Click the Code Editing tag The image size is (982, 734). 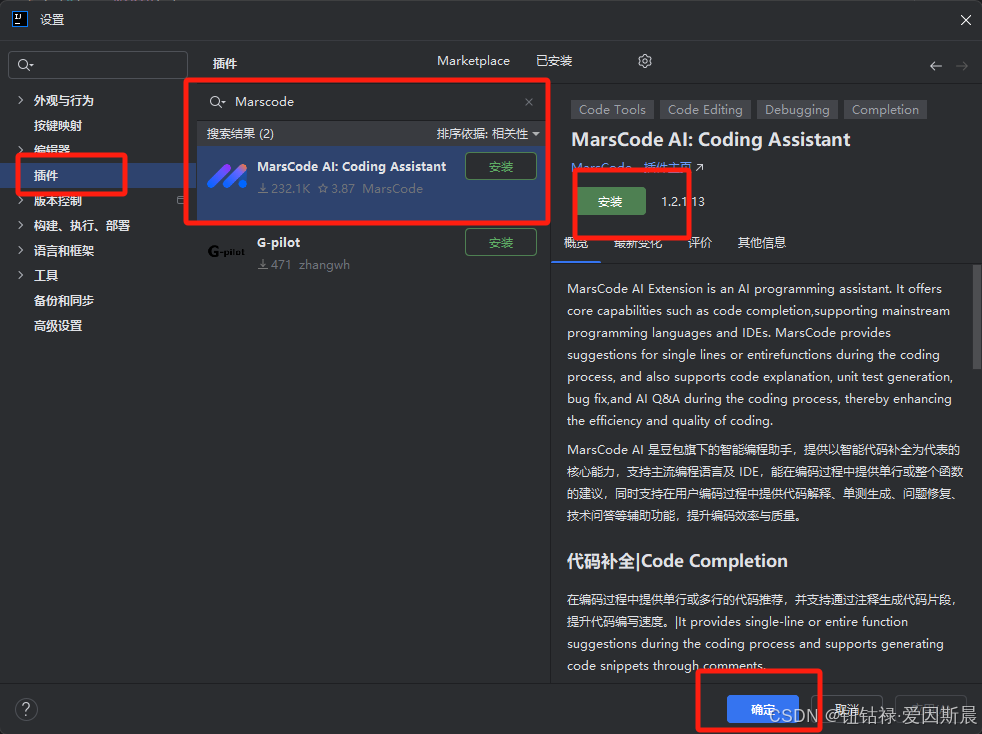705,110
